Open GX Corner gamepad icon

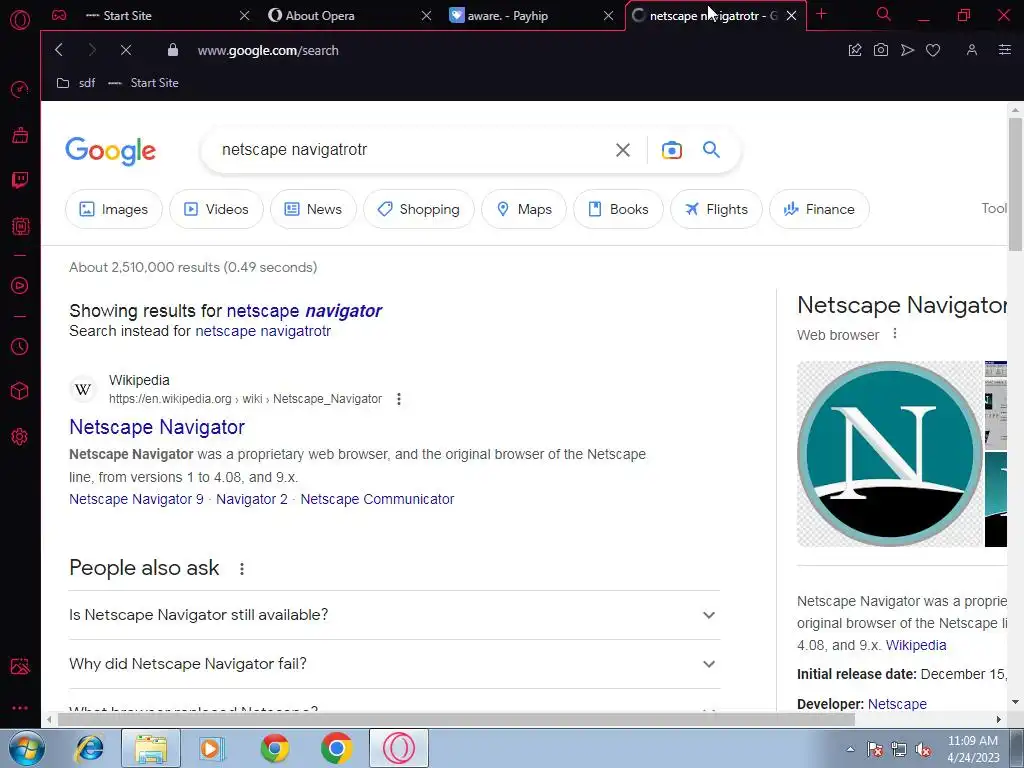coord(59,15)
